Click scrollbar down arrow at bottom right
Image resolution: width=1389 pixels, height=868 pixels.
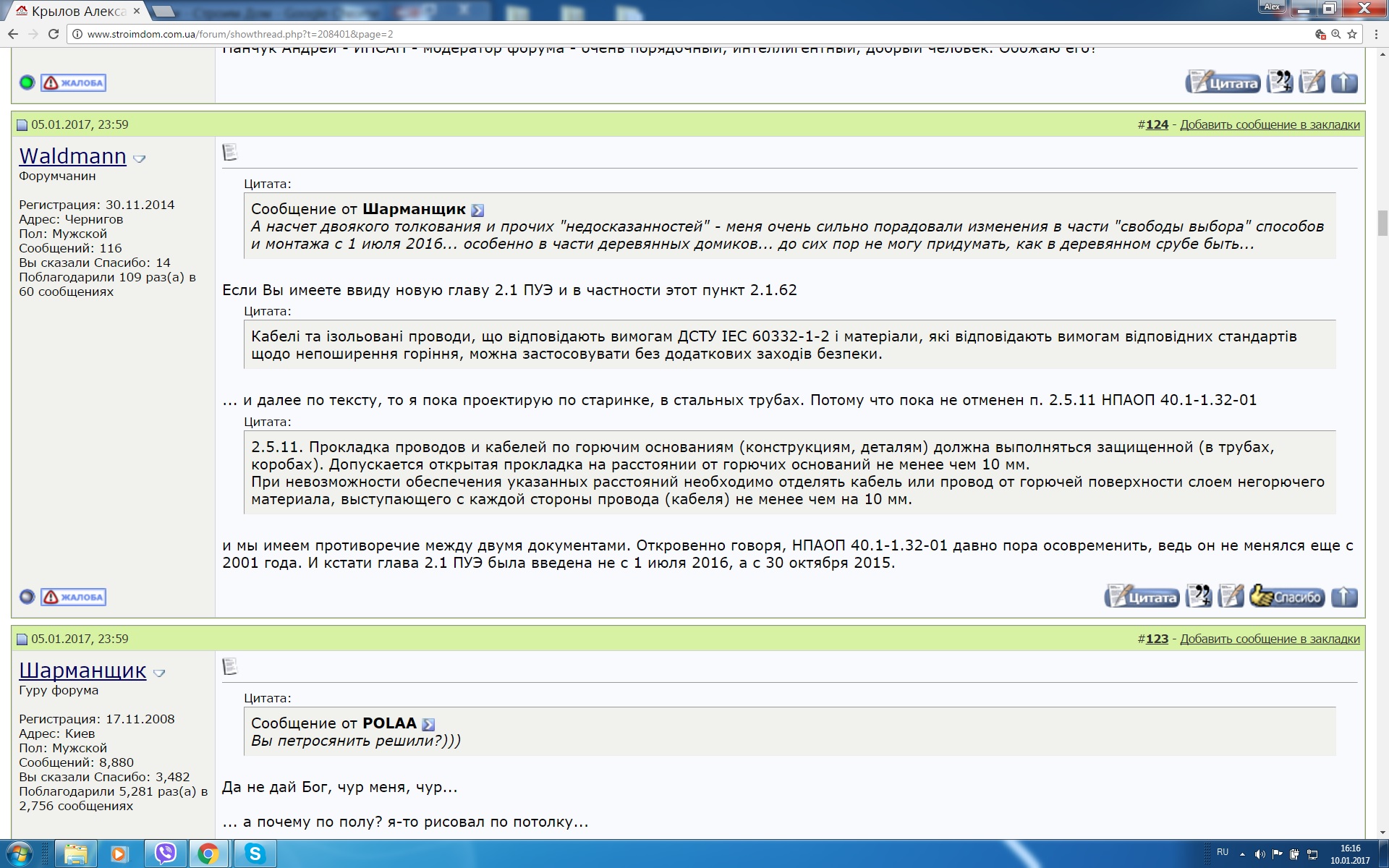1382,832
